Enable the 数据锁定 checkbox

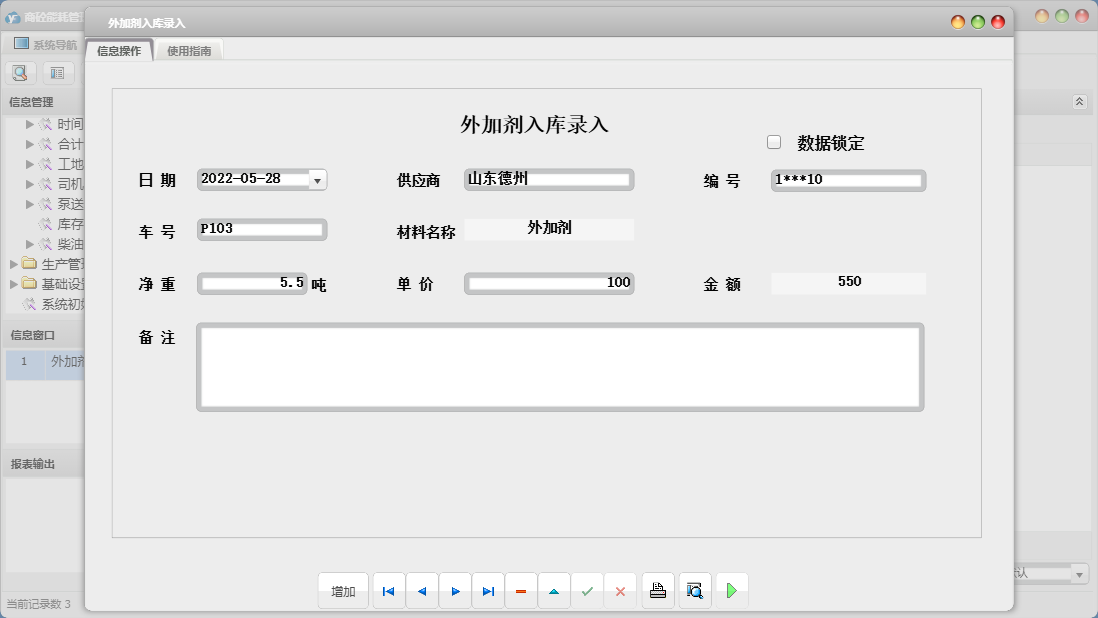(773, 141)
